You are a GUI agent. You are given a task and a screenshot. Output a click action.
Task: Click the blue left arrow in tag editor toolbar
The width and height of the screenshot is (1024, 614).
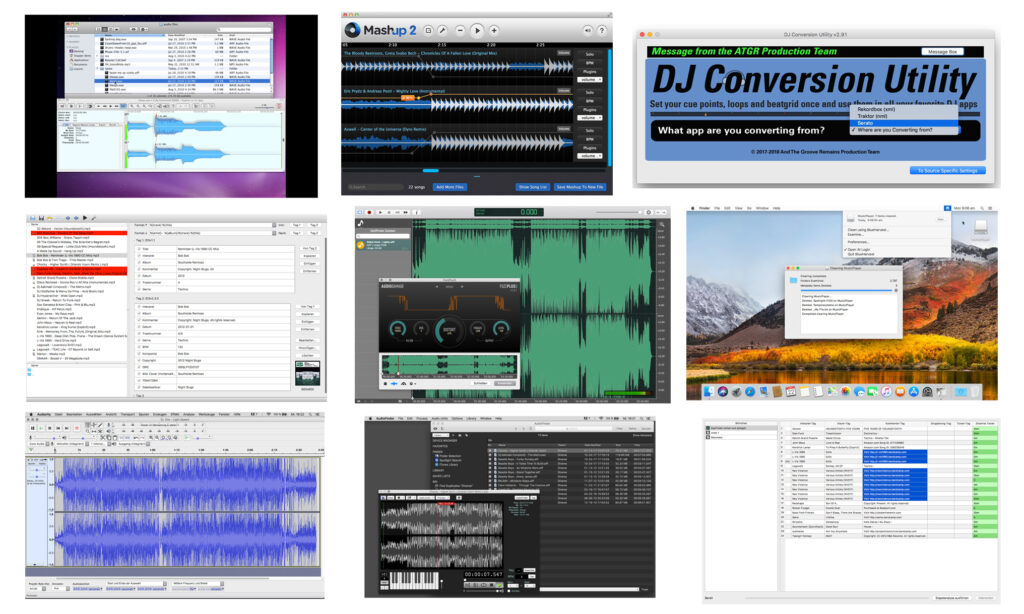point(69,218)
